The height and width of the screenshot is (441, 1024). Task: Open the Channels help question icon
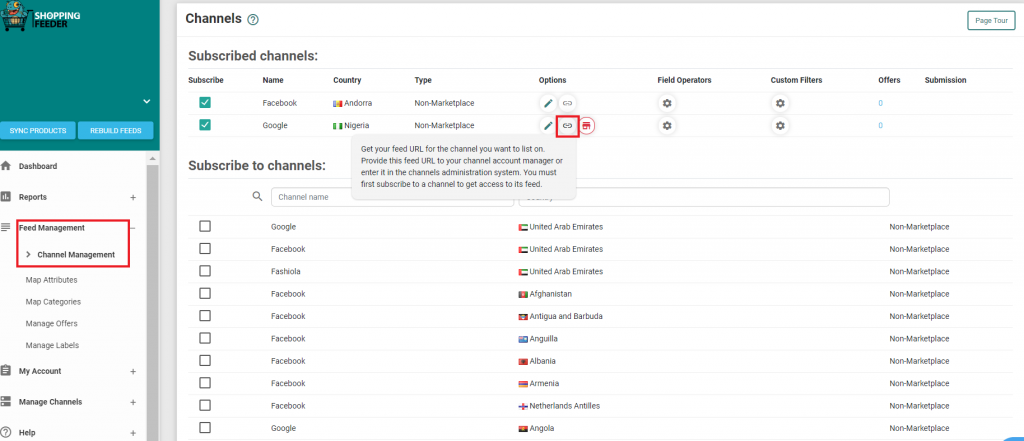pos(253,20)
